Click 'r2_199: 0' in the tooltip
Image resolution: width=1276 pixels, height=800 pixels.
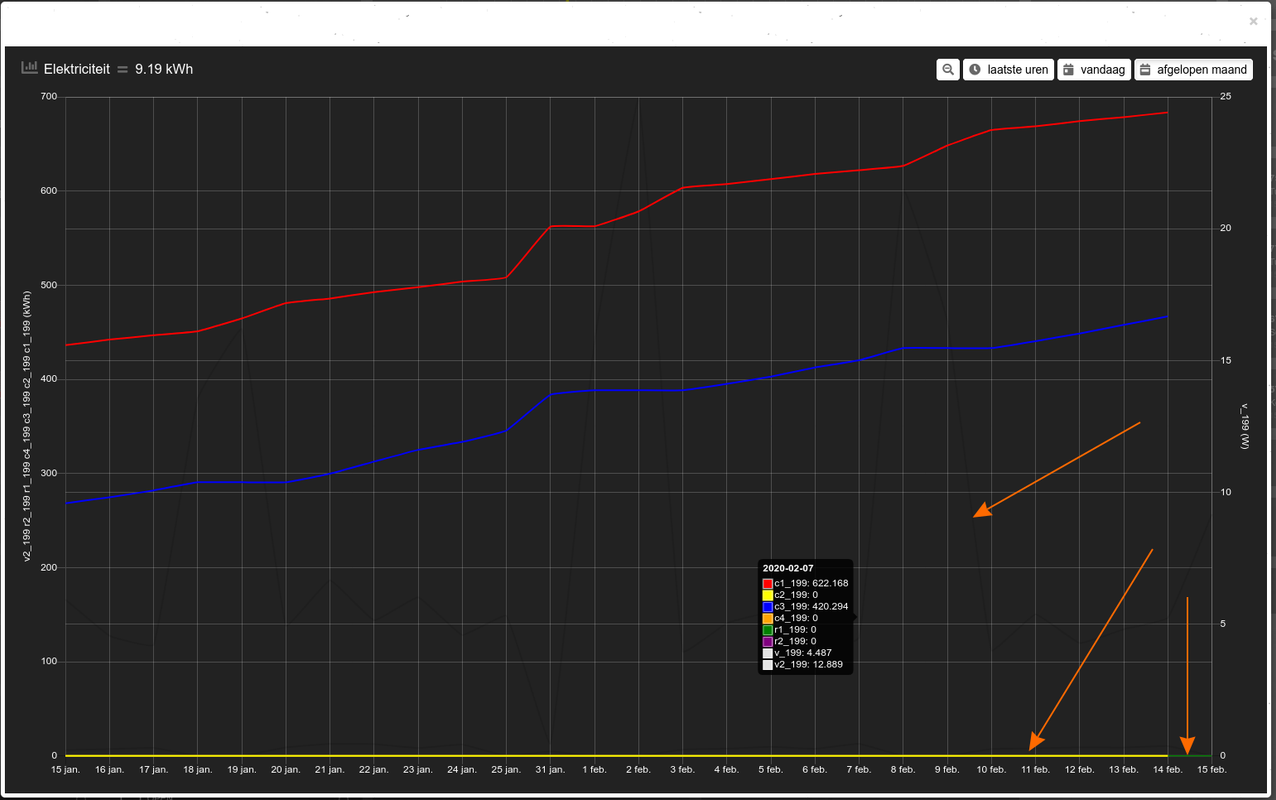[x=795, y=641]
